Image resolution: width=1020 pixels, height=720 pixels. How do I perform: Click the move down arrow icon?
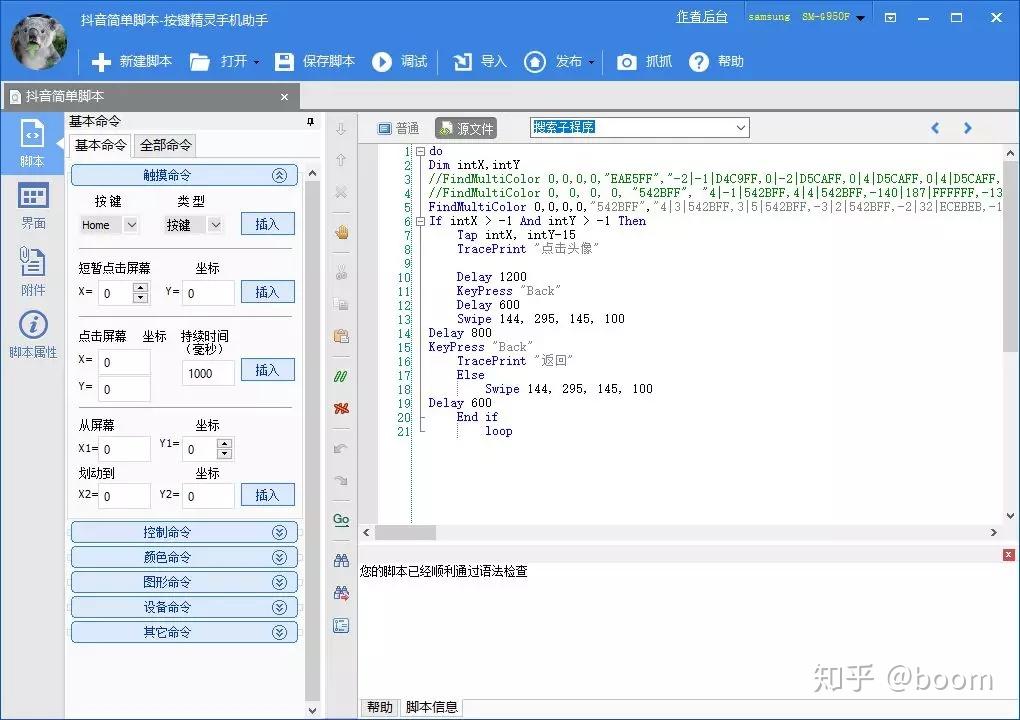click(x=341, y=129)
